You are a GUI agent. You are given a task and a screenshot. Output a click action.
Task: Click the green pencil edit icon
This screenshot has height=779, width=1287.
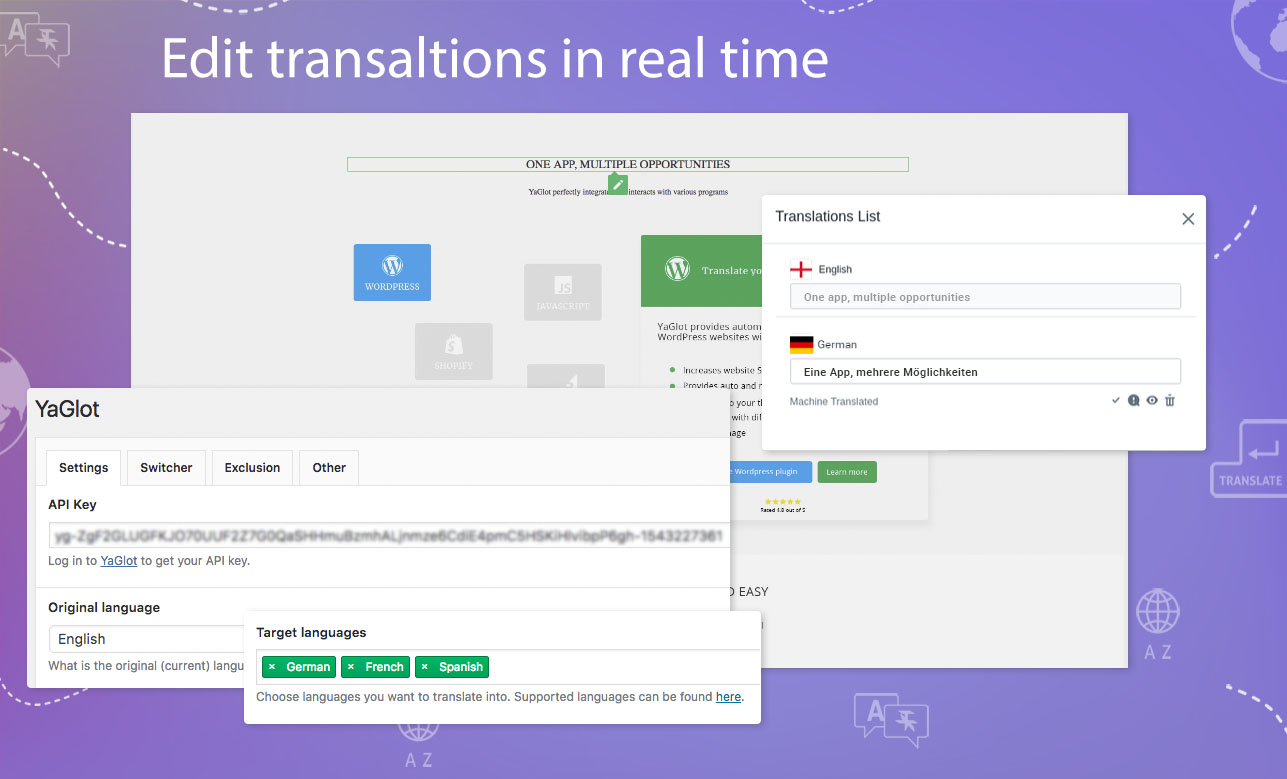click(618, 184)
